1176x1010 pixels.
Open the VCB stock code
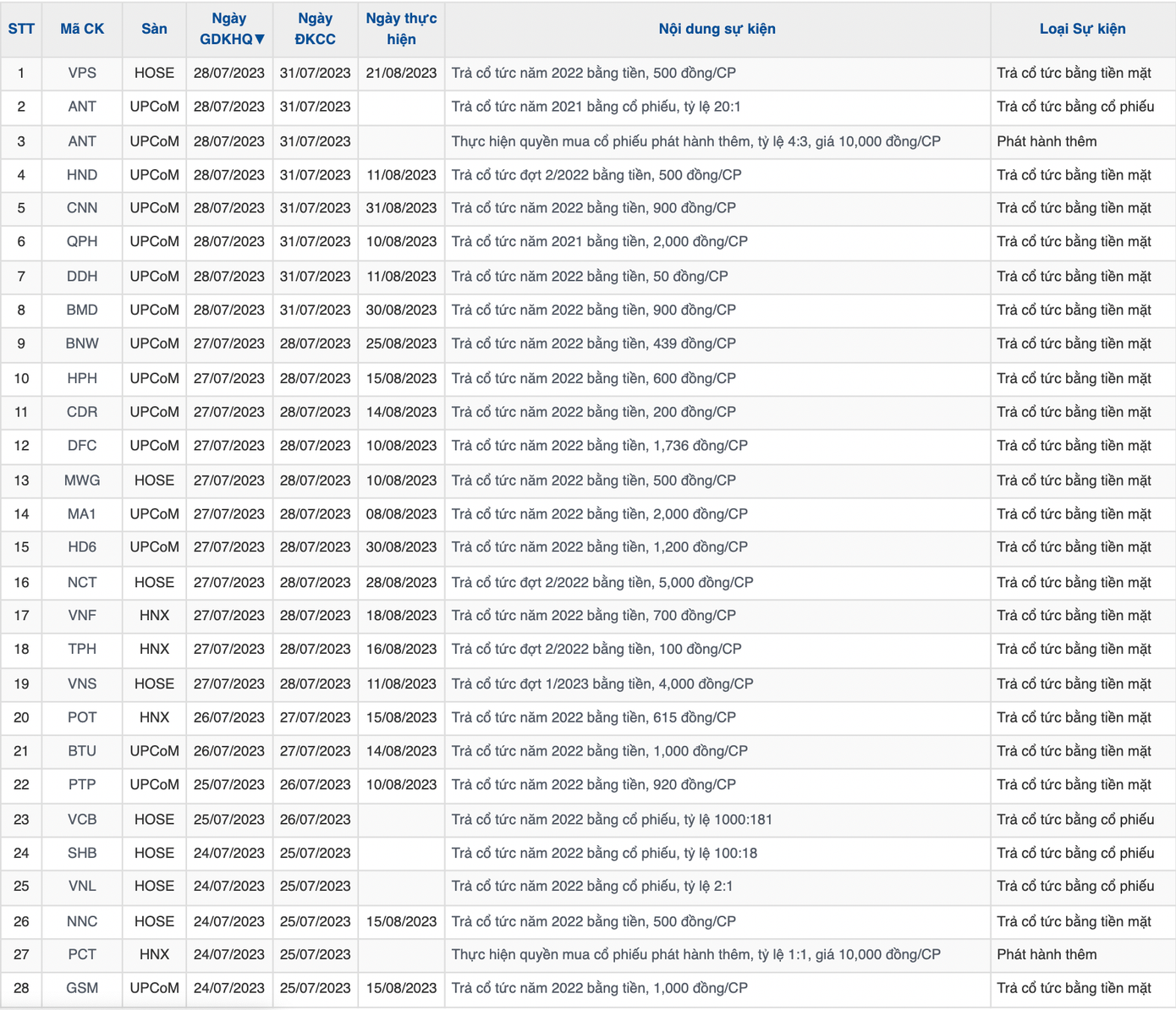(x=82, y=820)
